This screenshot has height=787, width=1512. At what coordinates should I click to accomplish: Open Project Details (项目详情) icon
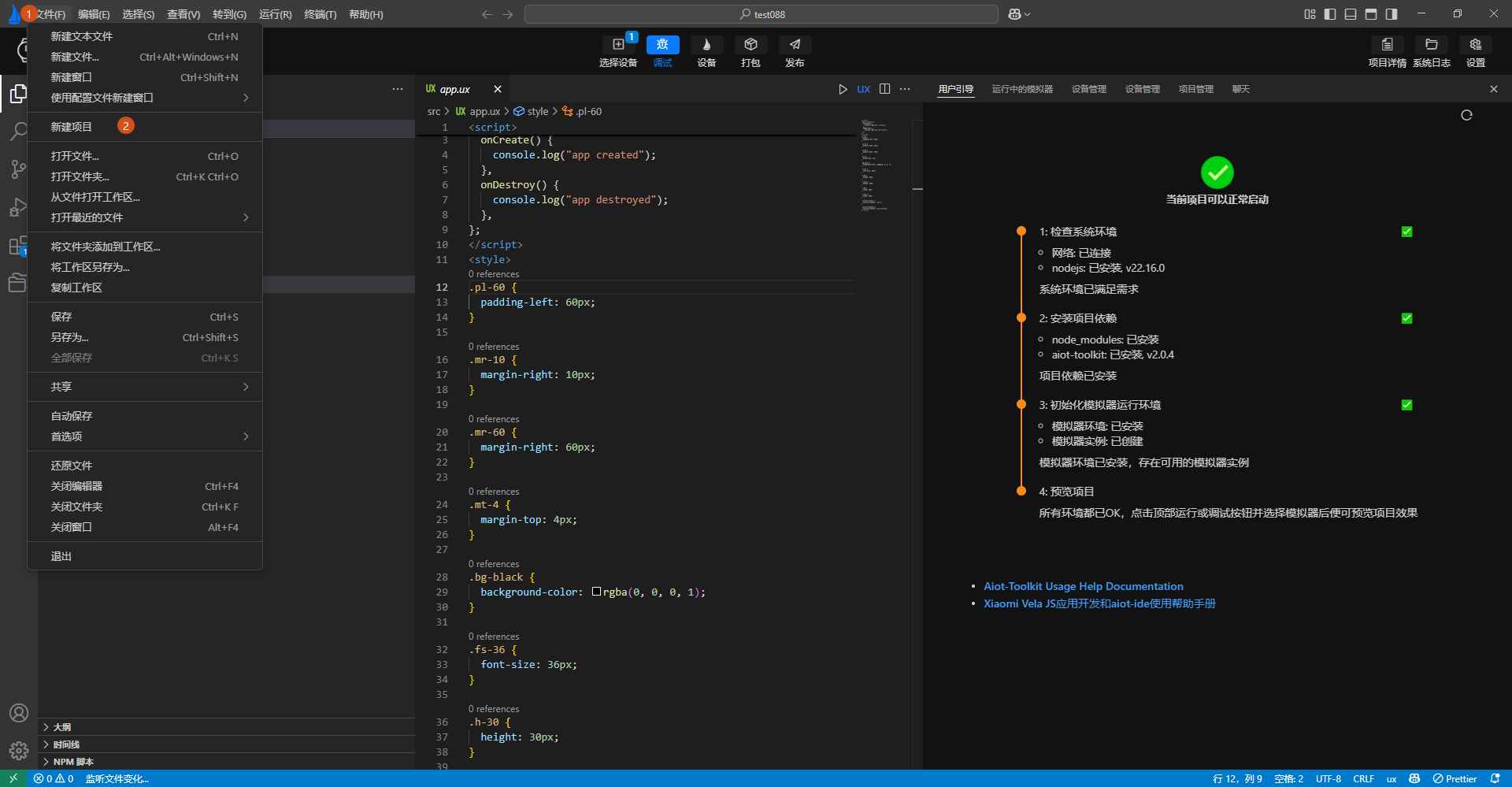[1387, 45]
